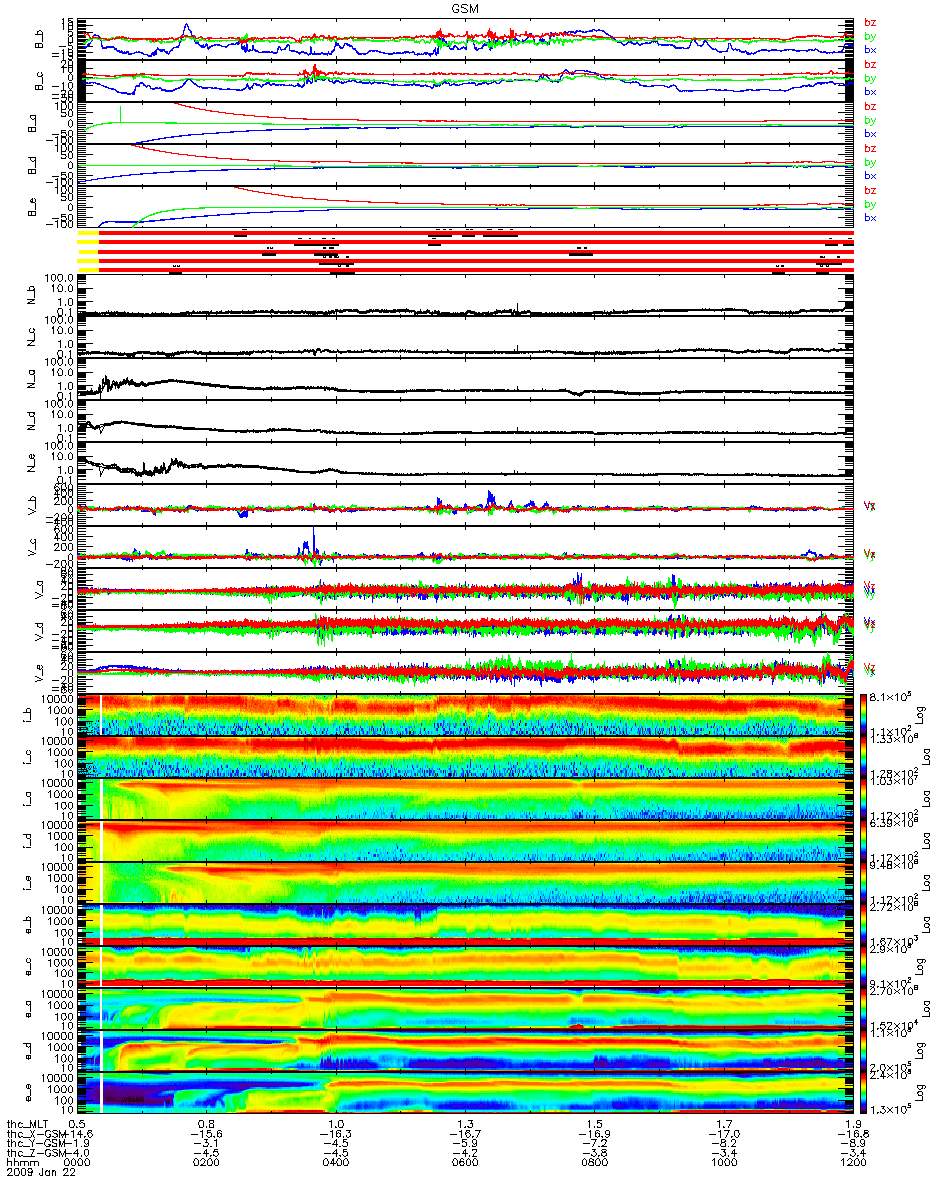Click the 1200 time tick label
The image size is (930, 1200).
coord(853,1163)
